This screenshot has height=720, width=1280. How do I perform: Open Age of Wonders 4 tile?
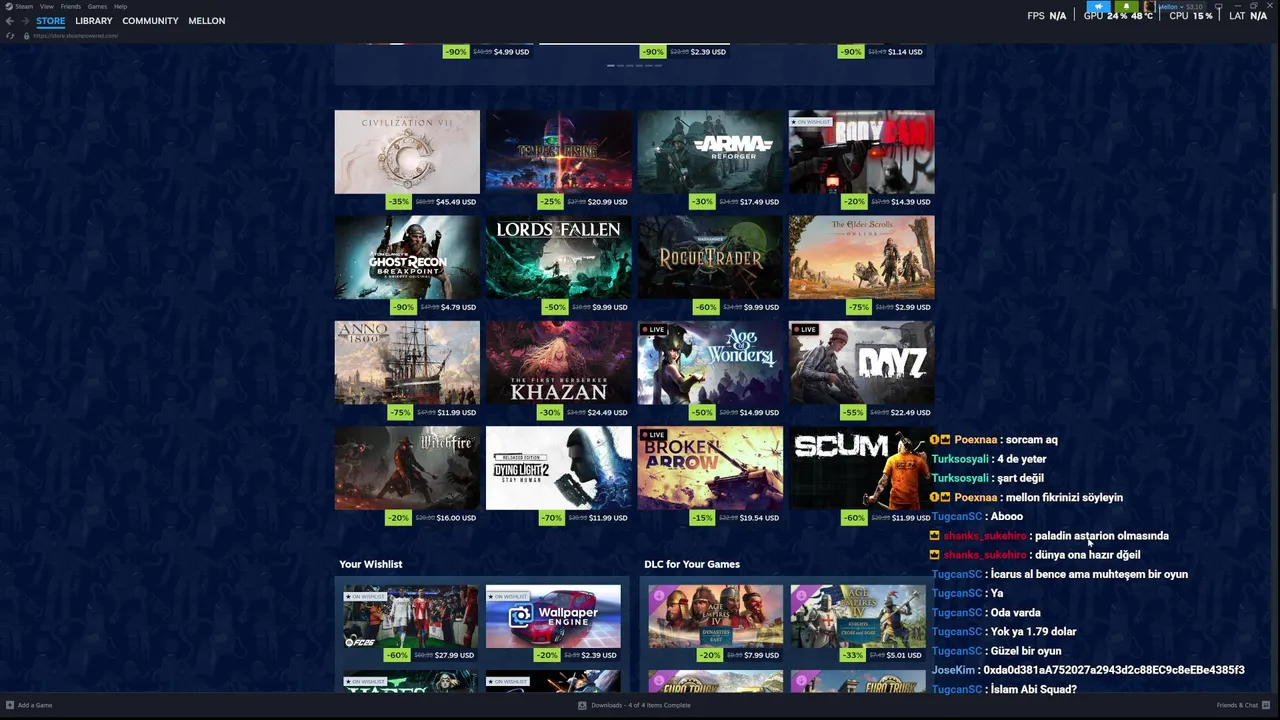[x=710, y=363]
